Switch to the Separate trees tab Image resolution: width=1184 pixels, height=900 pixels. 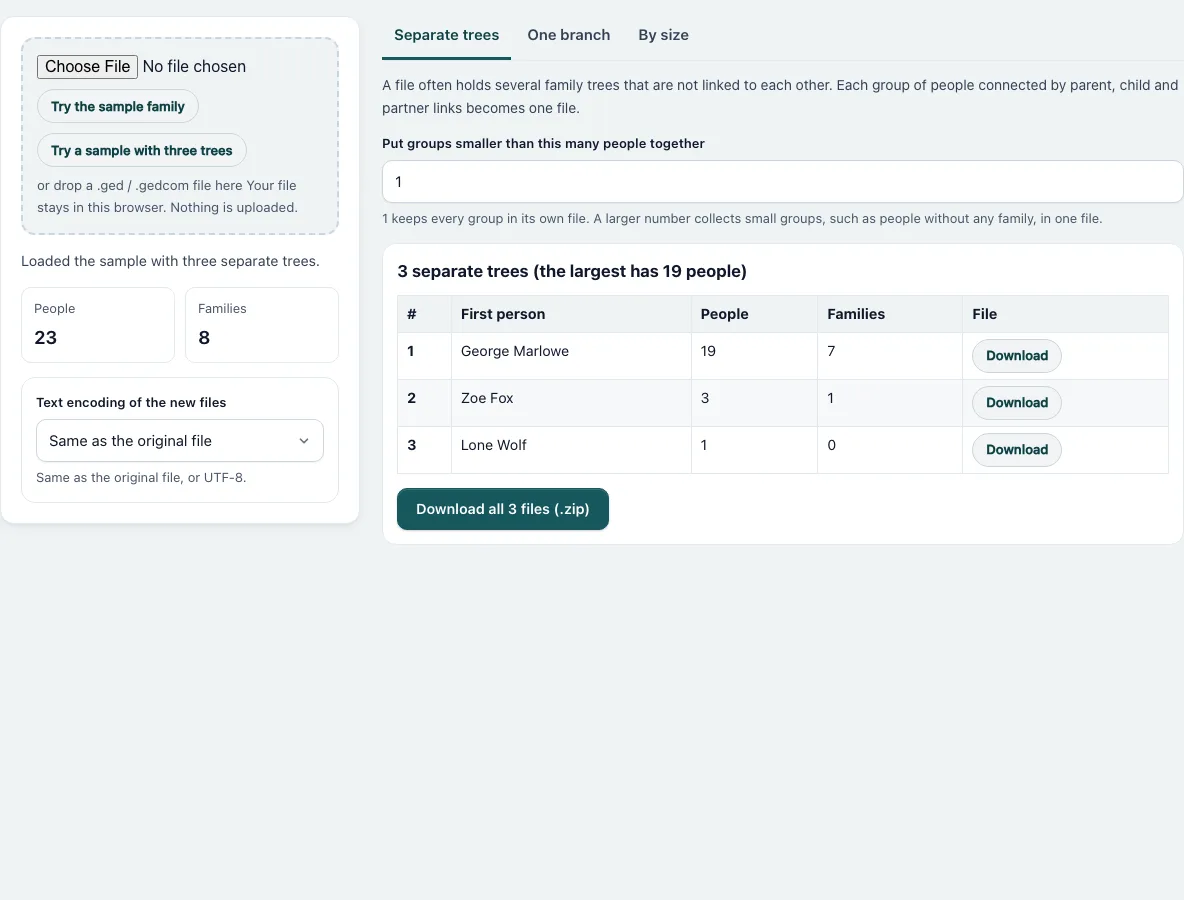(x=446, y=35)
